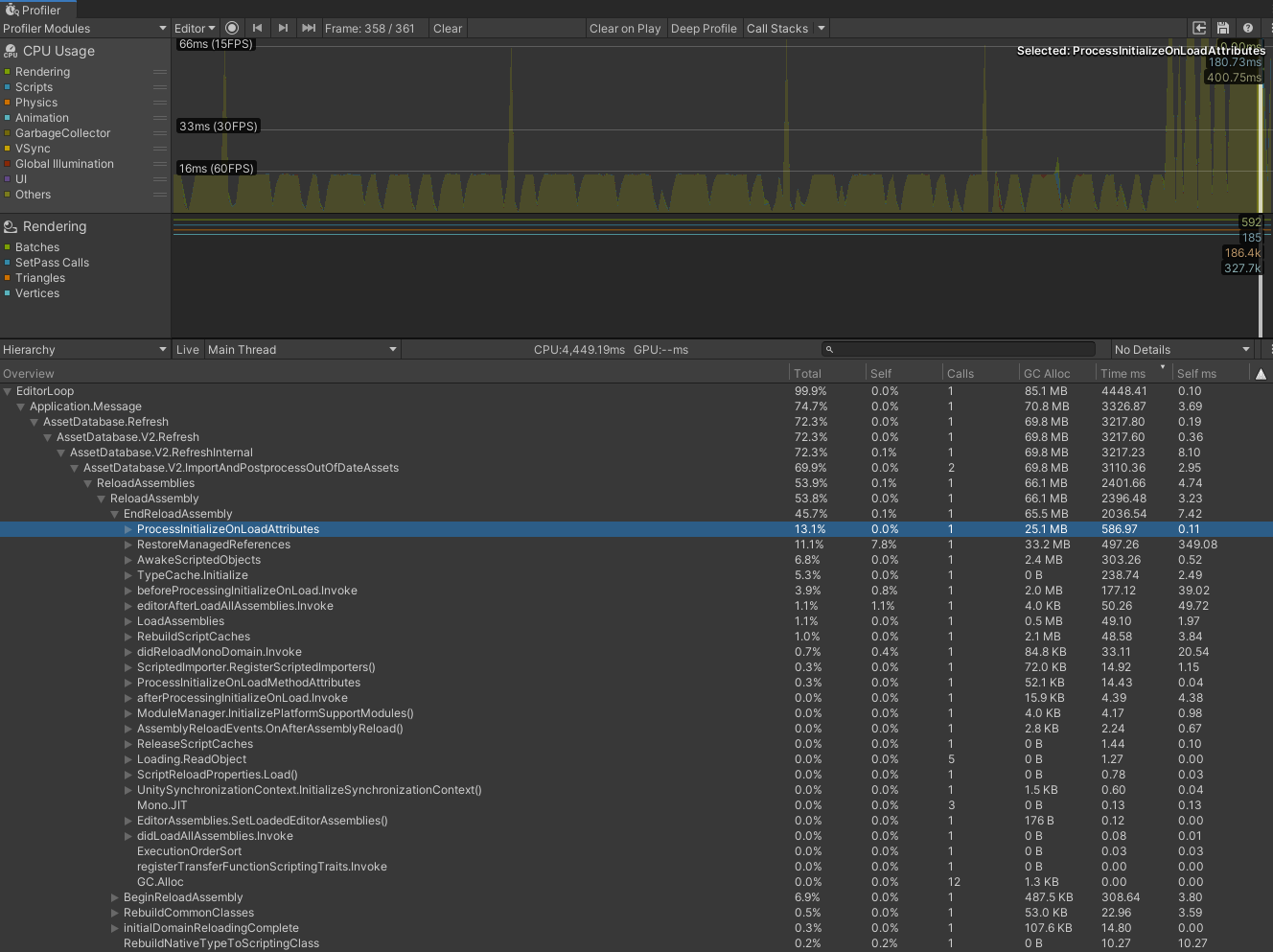Open profiler help documentation icon
1273x952 pixels.
pyautogui.click(x=1248, y=28)
